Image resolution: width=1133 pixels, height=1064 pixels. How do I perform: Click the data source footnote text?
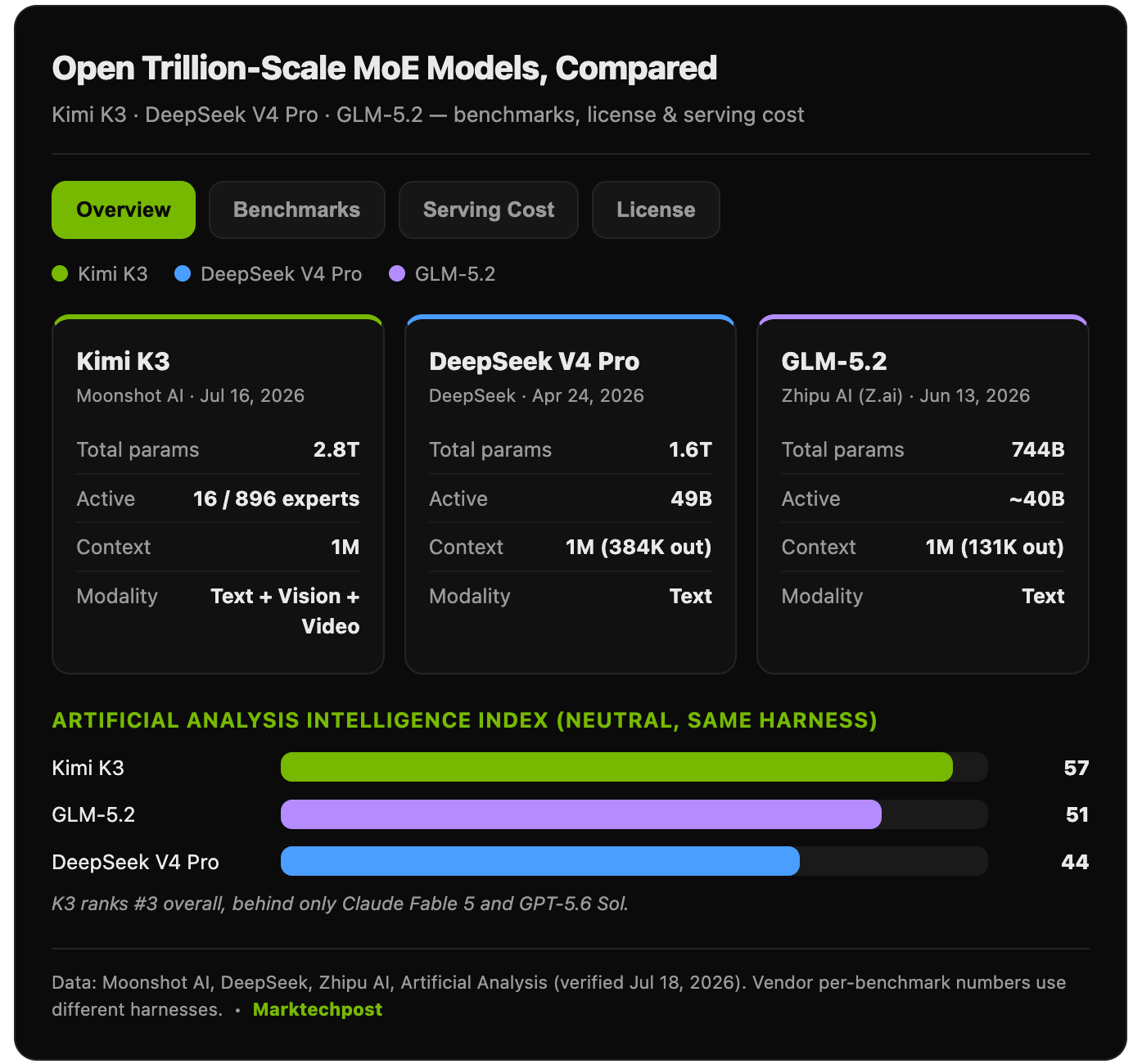(558, 995)
